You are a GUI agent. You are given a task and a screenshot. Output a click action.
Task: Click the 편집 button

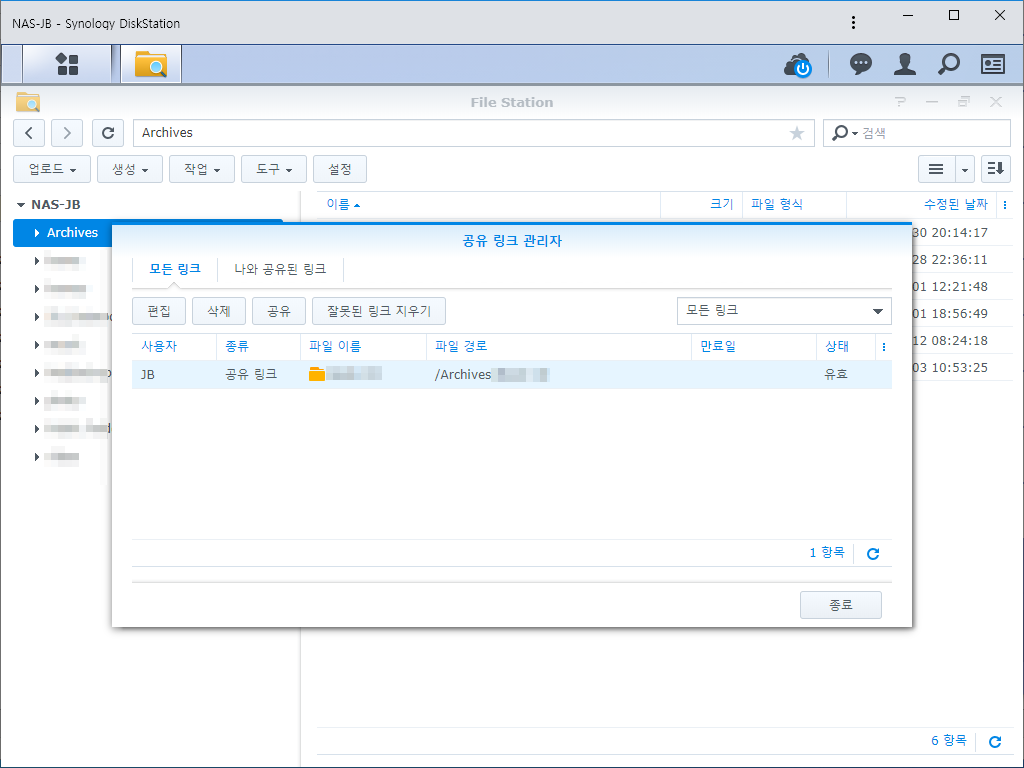click(x=159, y=311)
